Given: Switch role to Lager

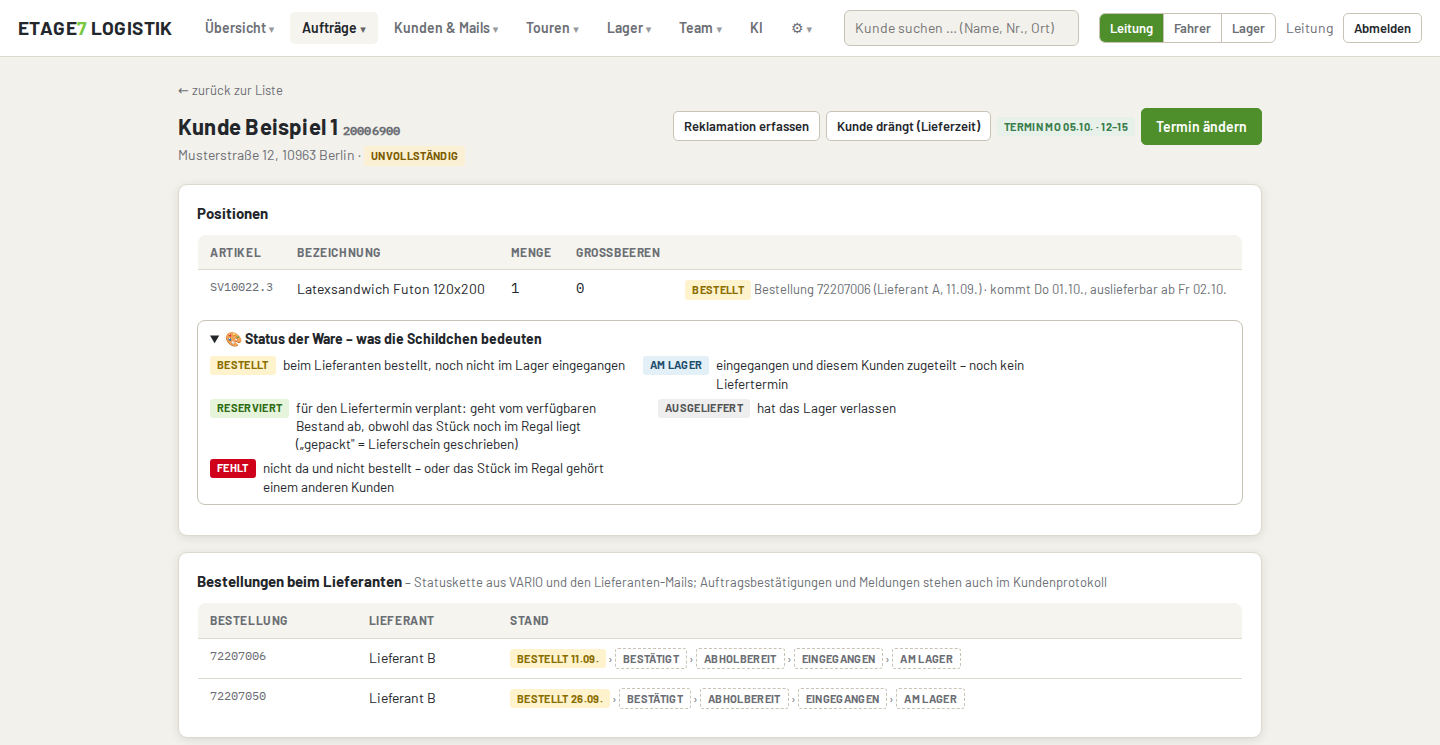Looking at the screenshot, I should [x=1248, y=28].
